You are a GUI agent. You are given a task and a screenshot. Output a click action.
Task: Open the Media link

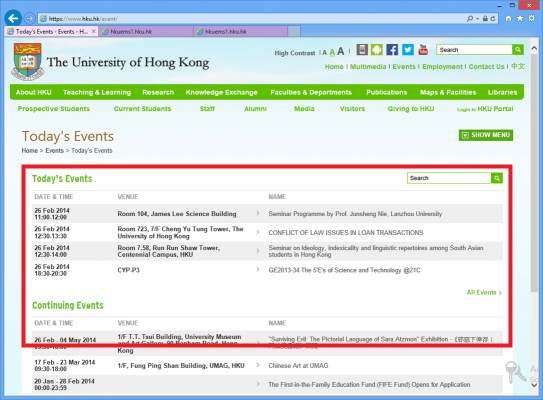304,109
